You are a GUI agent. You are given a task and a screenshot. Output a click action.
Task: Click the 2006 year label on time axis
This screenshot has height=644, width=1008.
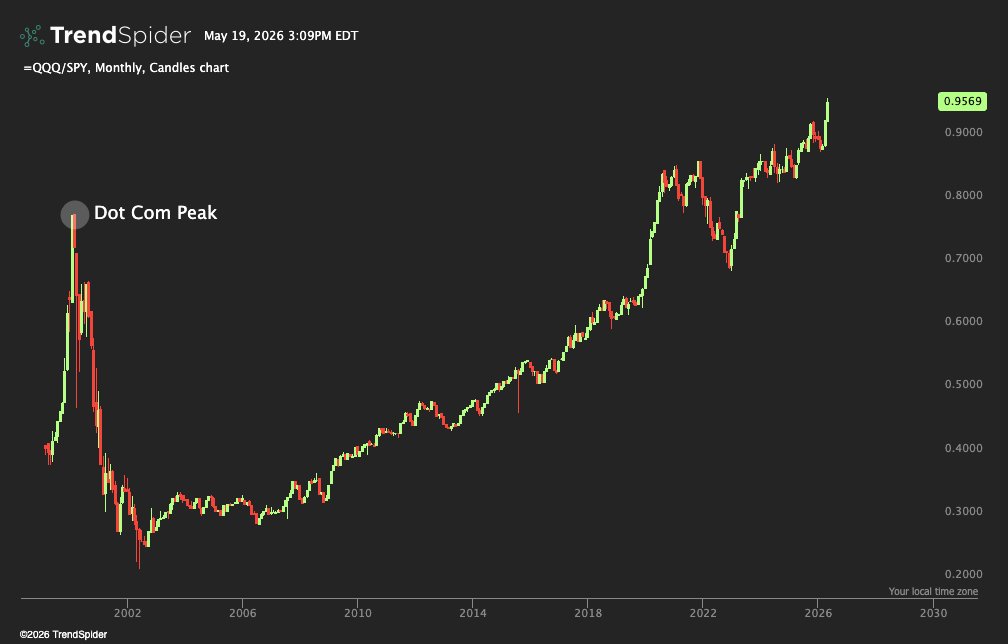242,613
